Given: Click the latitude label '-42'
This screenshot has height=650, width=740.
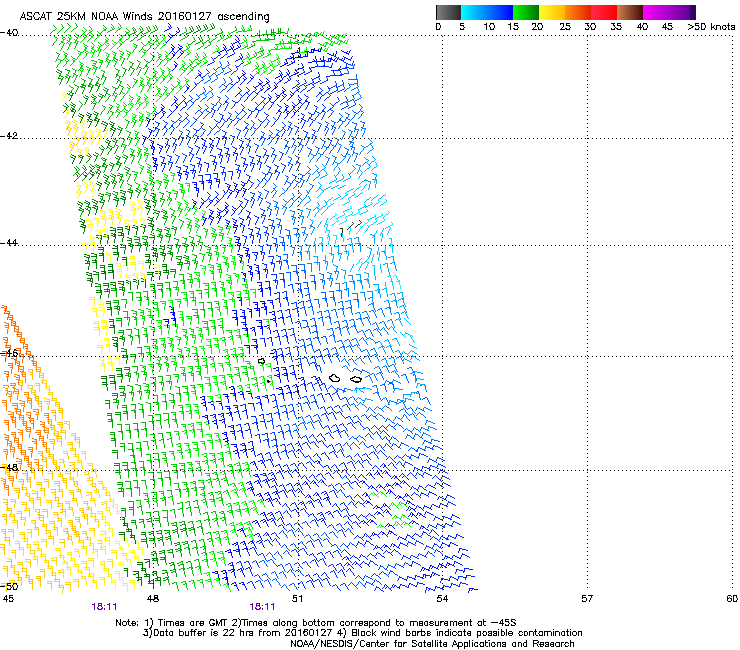Looking at the screenshot, I should point(9,136).
